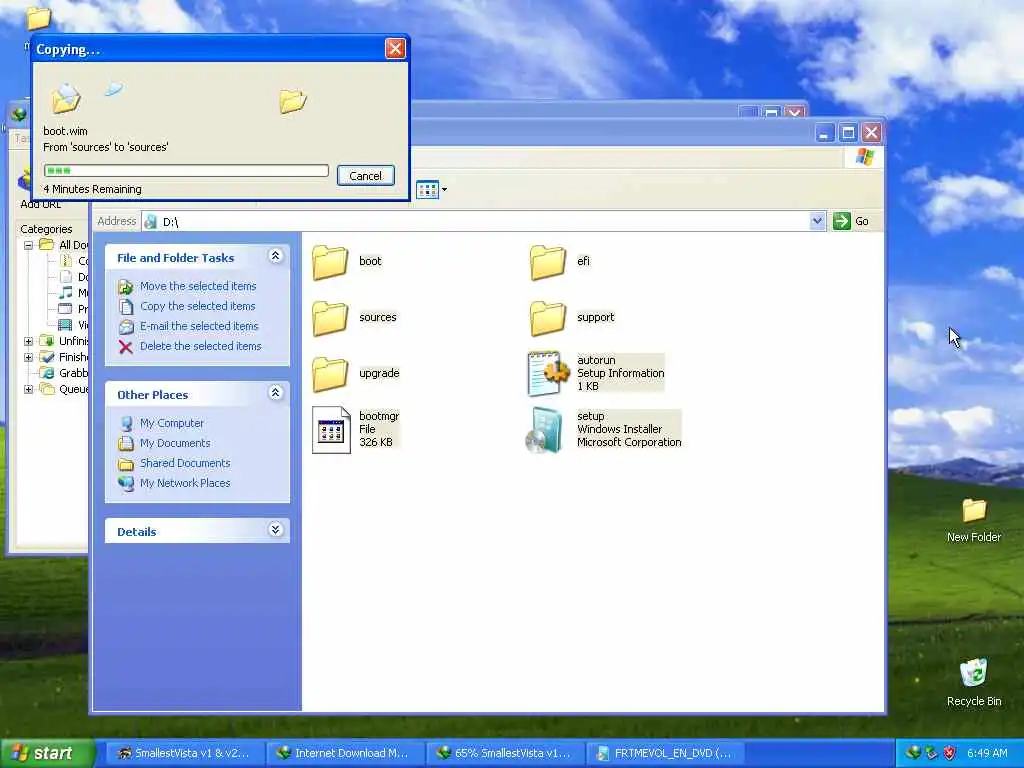
Task: Switch to 65% SmallestVista download taskbar item
Action: coord(504,753)
